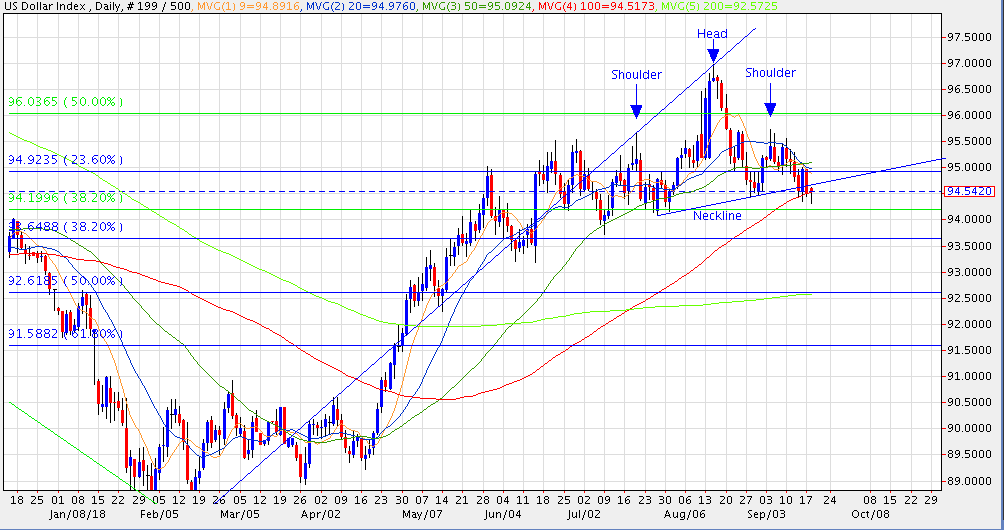Screen dimensions: 1004x530
Task: Click the Apr/02 date axis label
Action: 320,514
